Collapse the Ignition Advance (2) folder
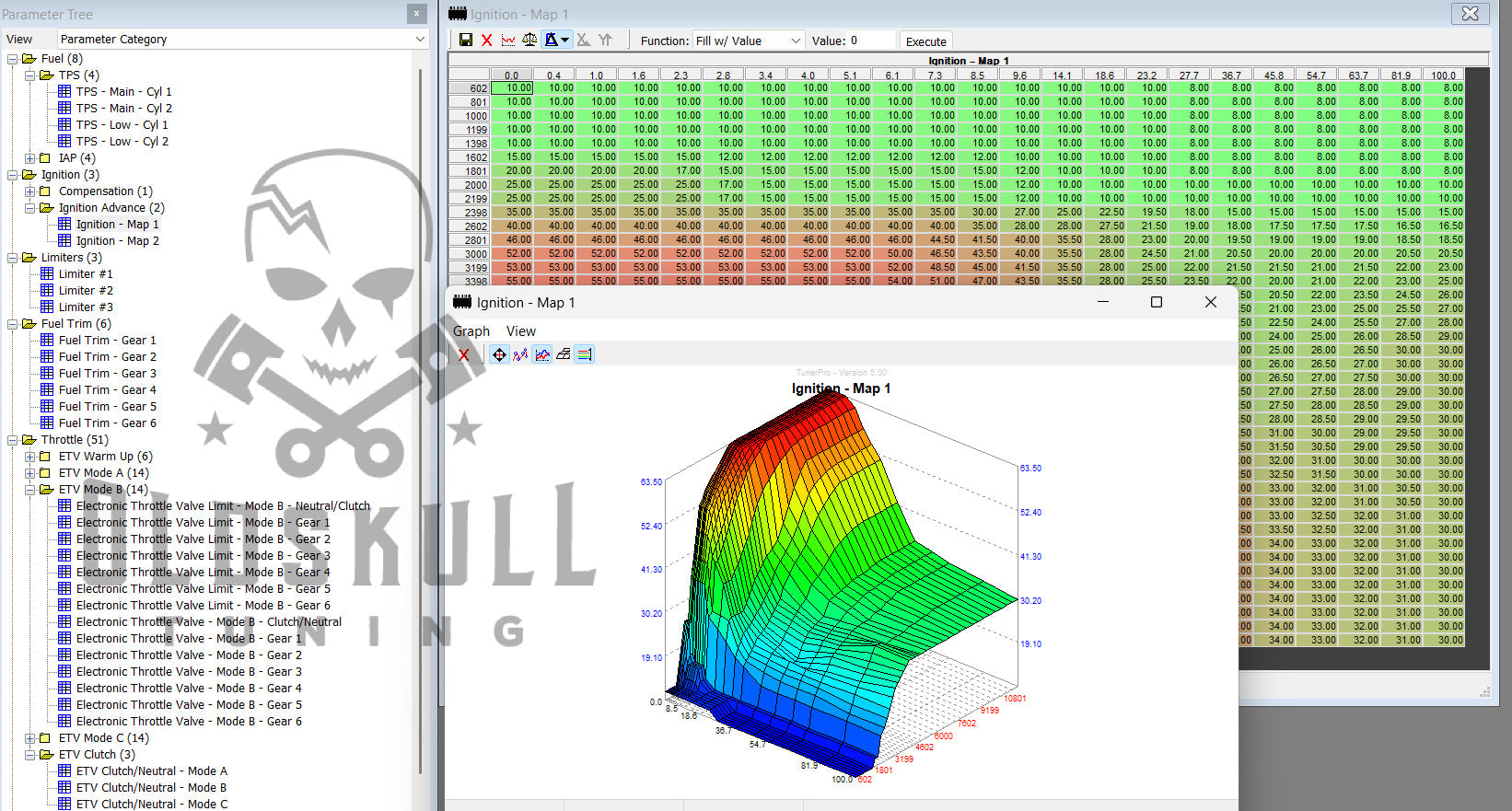 [x=30, y=207]
